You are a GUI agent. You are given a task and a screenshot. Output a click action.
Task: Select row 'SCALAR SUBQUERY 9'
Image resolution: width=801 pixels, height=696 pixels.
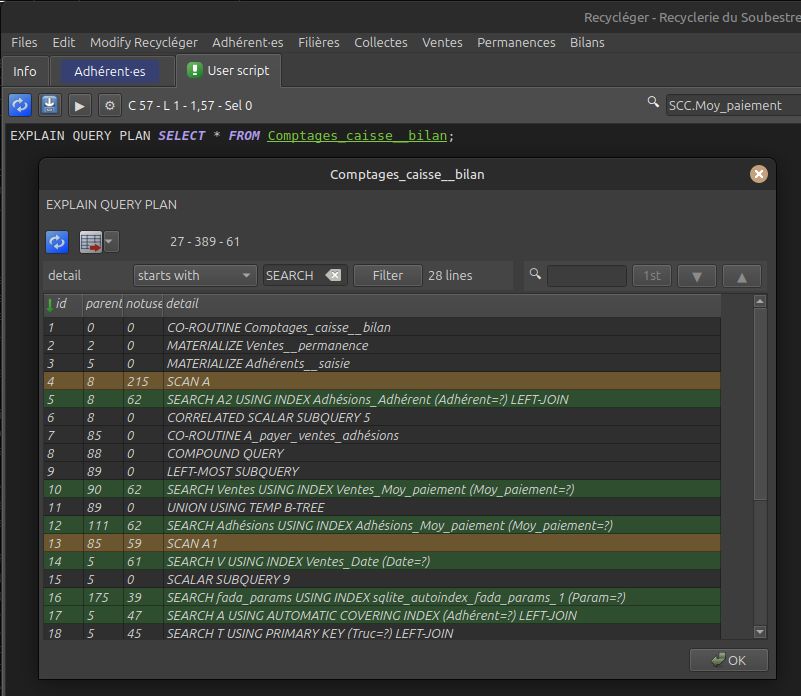[382, 579]
